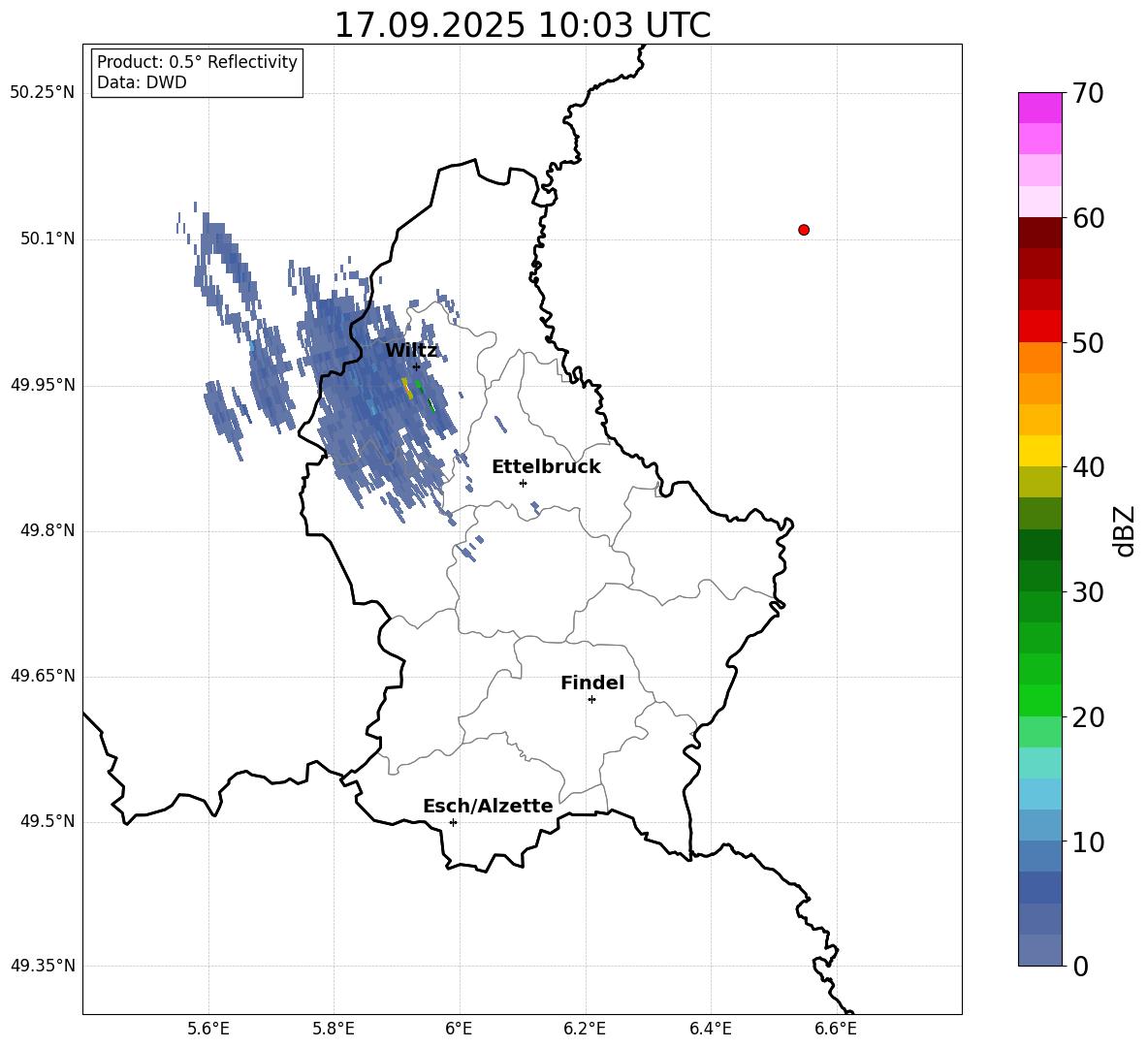Click the Wiltz city label
This screenshot has height=1048, width=1148.
(x=411, y=351)
